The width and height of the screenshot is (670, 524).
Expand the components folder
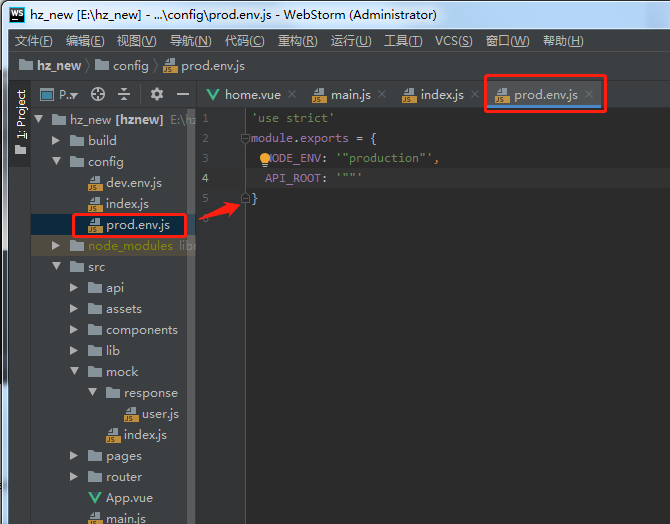coord(74,329)
